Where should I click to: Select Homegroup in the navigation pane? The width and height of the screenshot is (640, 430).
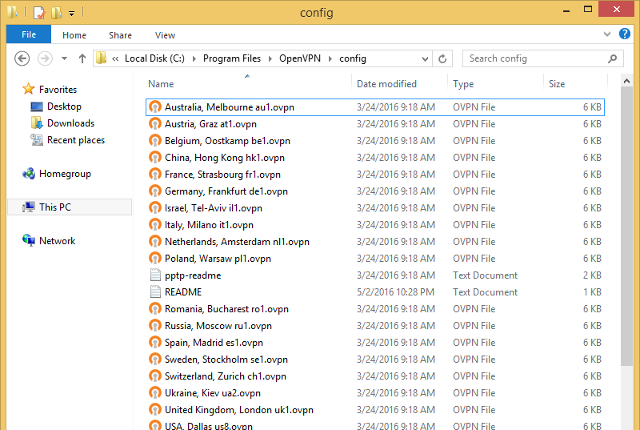coord(65,174)
